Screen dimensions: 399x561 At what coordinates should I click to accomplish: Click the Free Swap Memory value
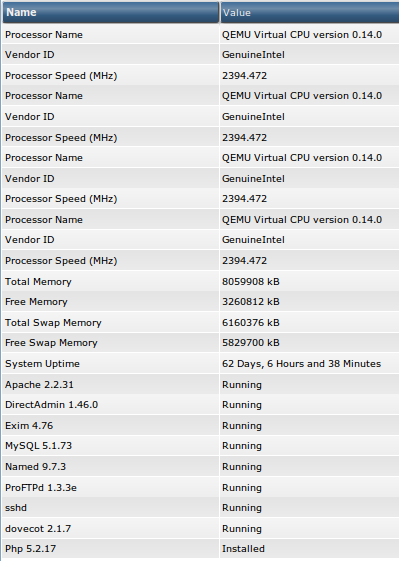(250, 343)
